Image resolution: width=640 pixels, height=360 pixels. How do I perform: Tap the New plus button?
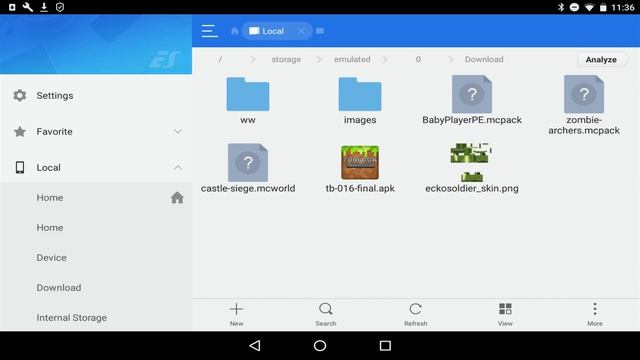236,313
